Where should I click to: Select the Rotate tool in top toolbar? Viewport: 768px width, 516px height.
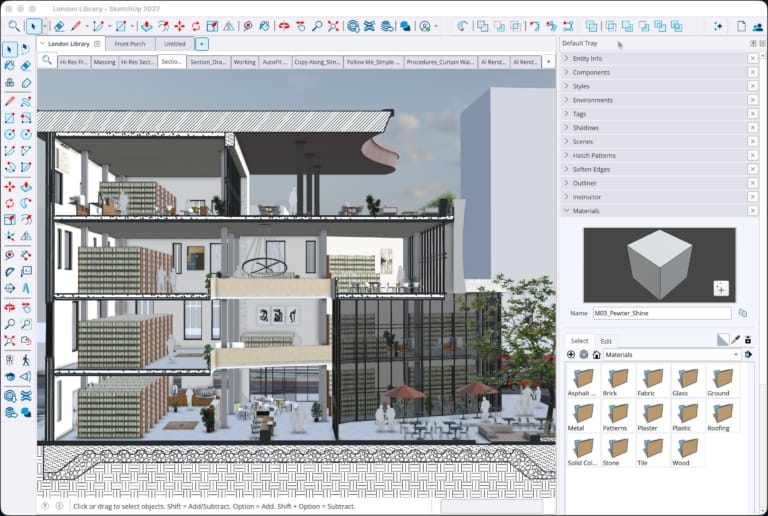[x=196, y=26]
